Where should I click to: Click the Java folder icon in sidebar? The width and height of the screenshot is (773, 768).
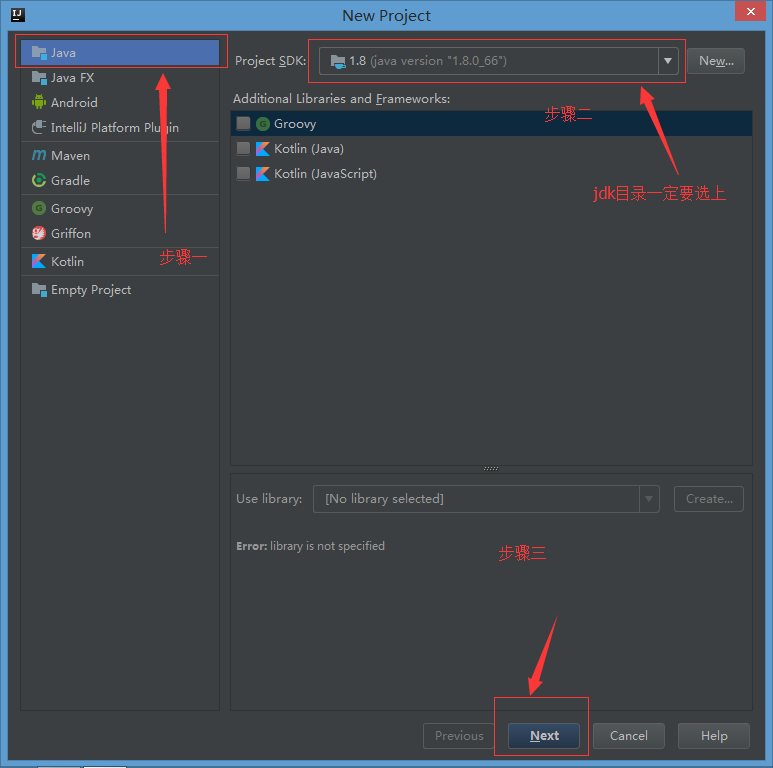click(39, 52)
